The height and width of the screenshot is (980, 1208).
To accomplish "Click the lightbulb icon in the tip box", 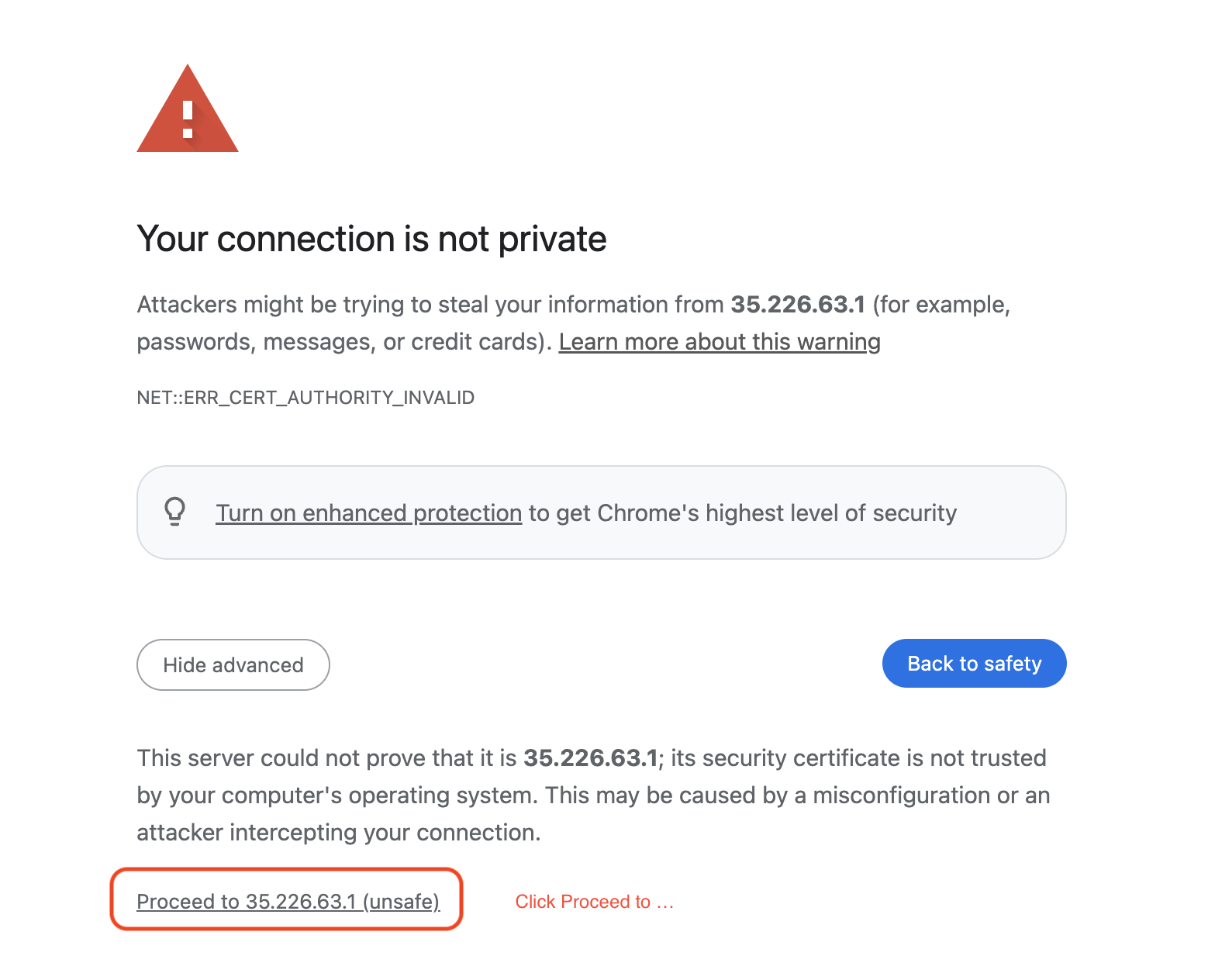I will point(175,512).
